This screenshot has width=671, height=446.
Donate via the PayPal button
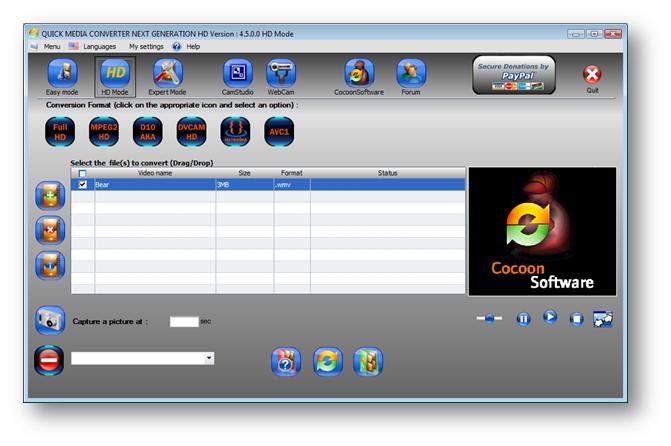[514, 75]
